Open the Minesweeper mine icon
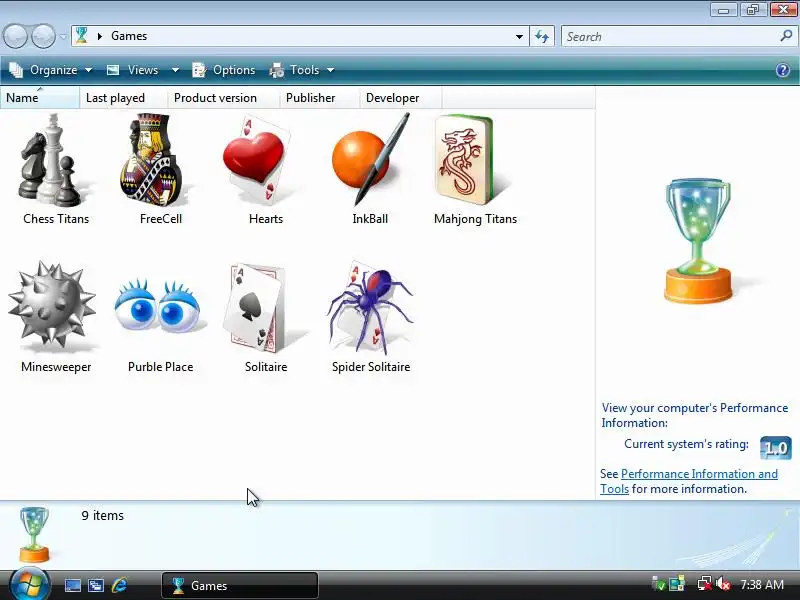This screenshot has width=800, height=600. (52, 306)
